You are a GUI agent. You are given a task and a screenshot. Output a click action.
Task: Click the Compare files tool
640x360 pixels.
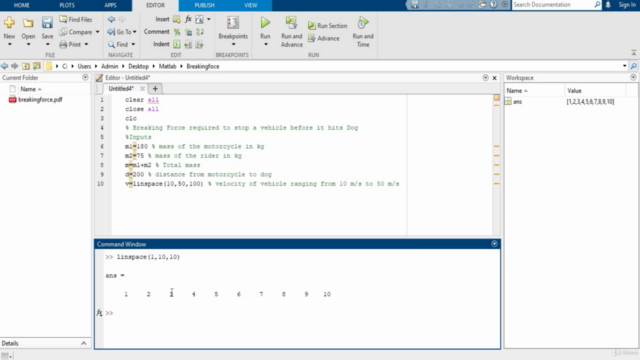pyautogui.click(x=76, y=32)
